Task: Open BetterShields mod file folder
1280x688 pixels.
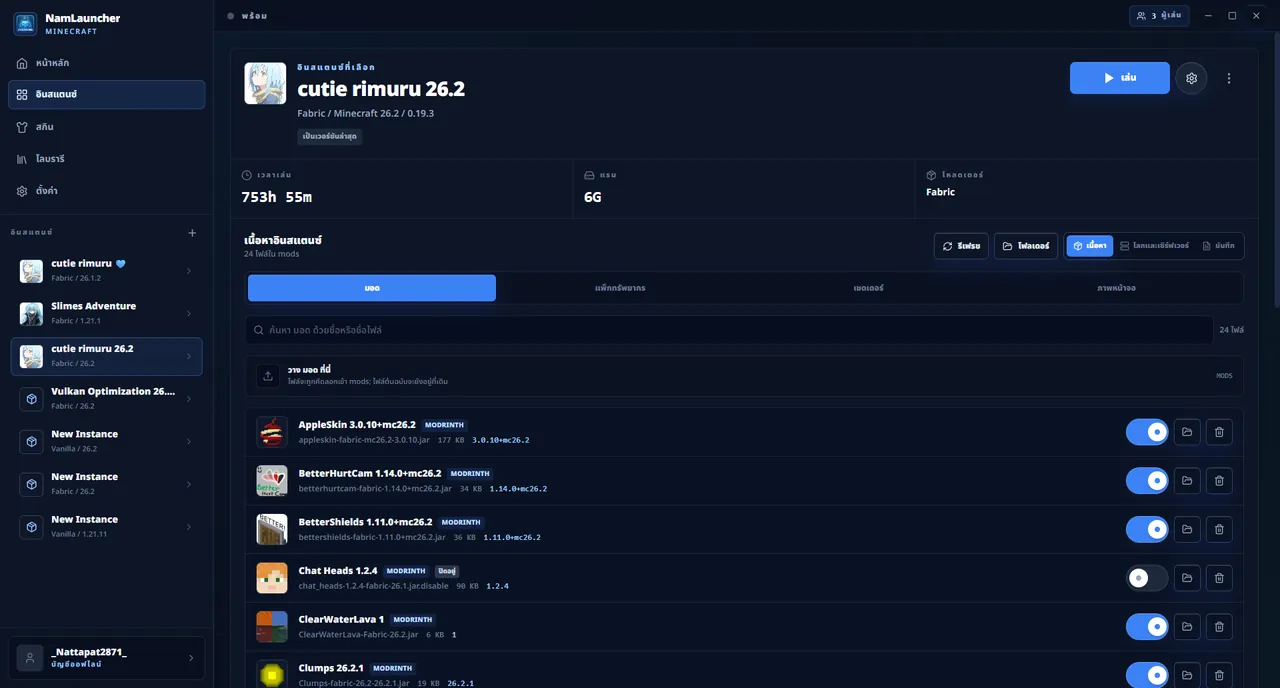Action: coord(1187,529)
